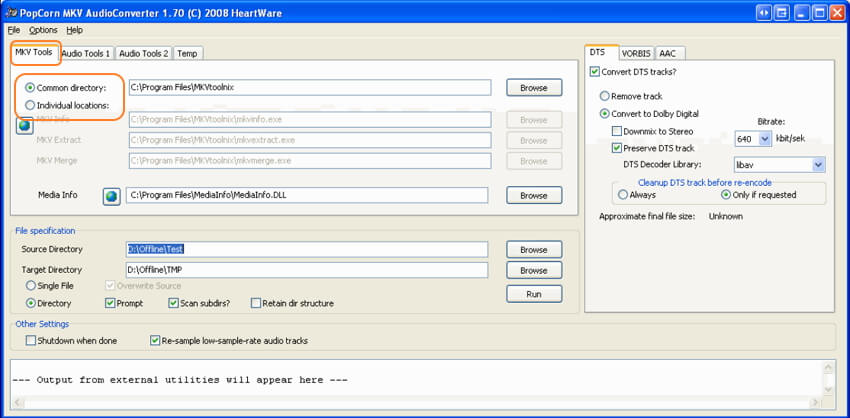Viewport: 850px width, 418px height.
Task: Switch to the DTS tab
Action: pos(601,53)
